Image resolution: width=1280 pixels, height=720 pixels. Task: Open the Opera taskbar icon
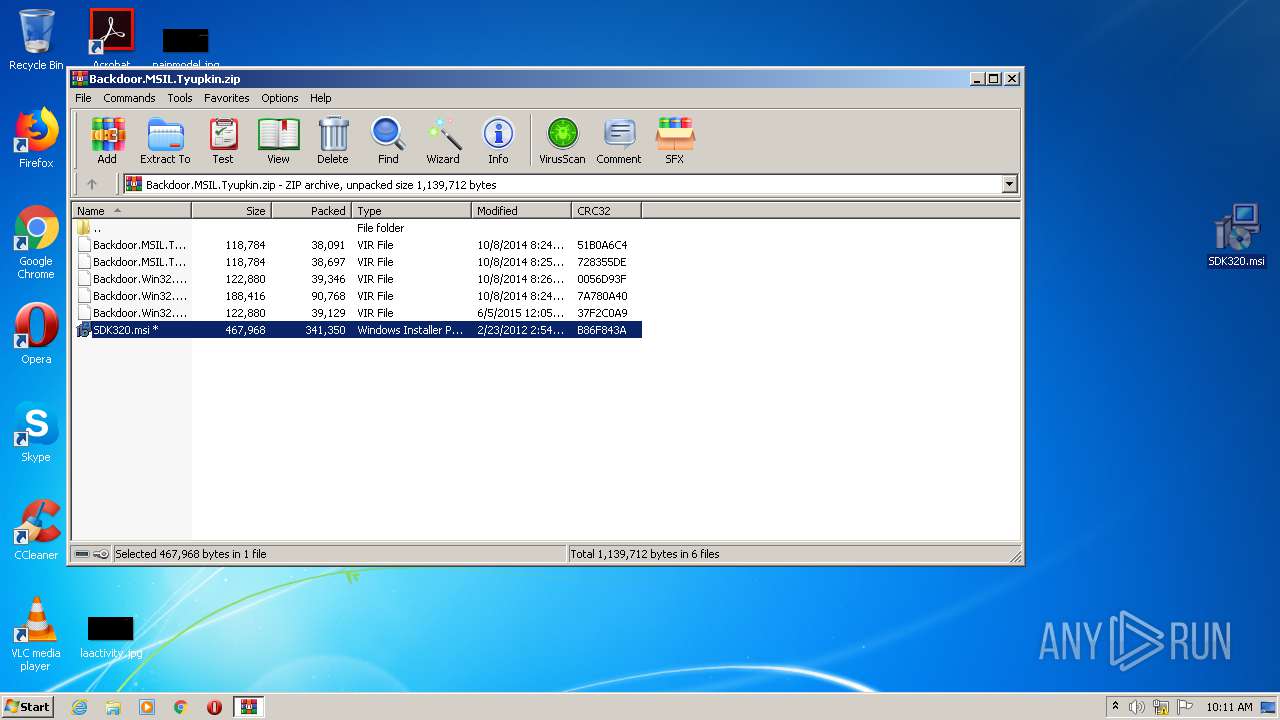coord(214,707)
